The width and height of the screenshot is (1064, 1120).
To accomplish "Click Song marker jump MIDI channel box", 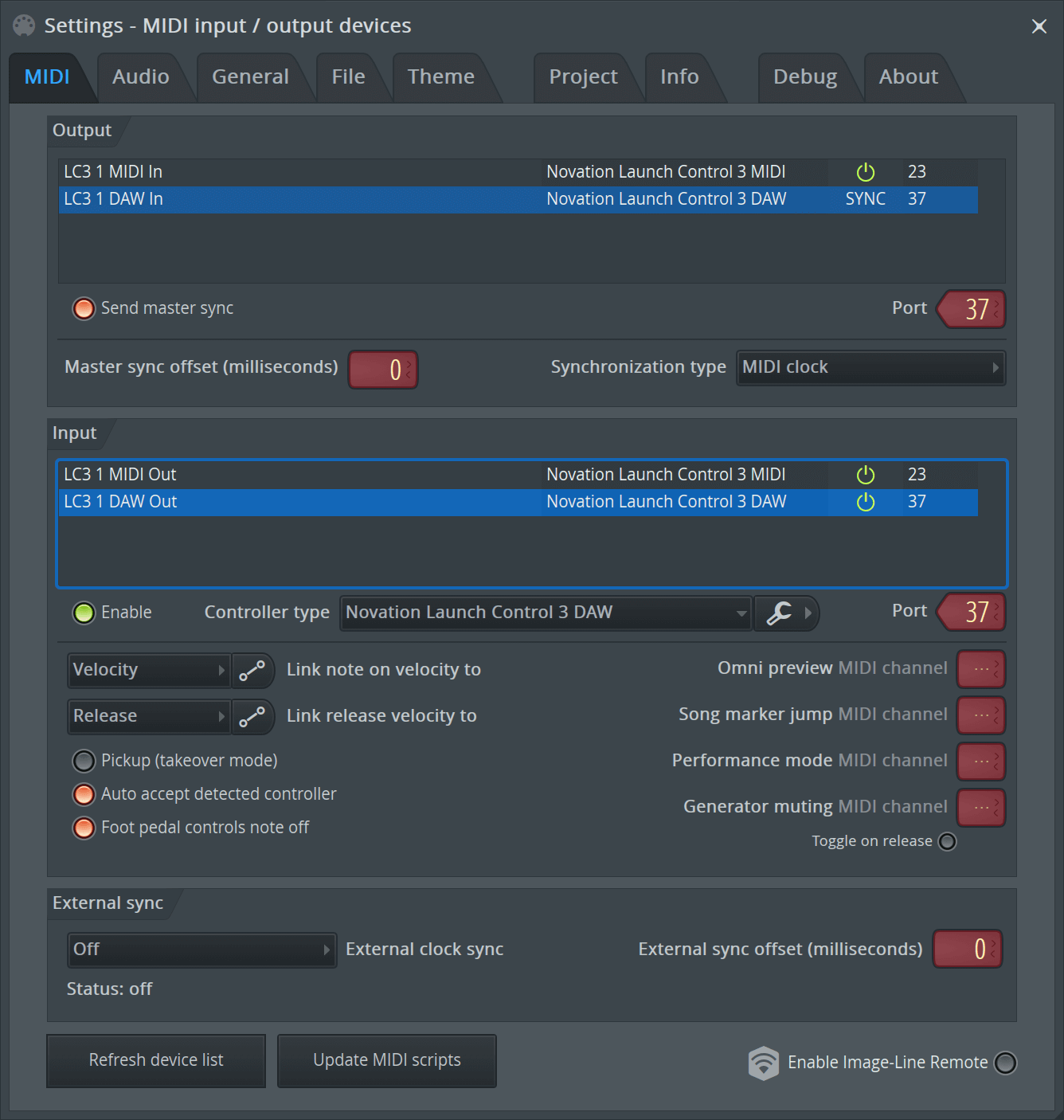I will click(x=981, y=715).
